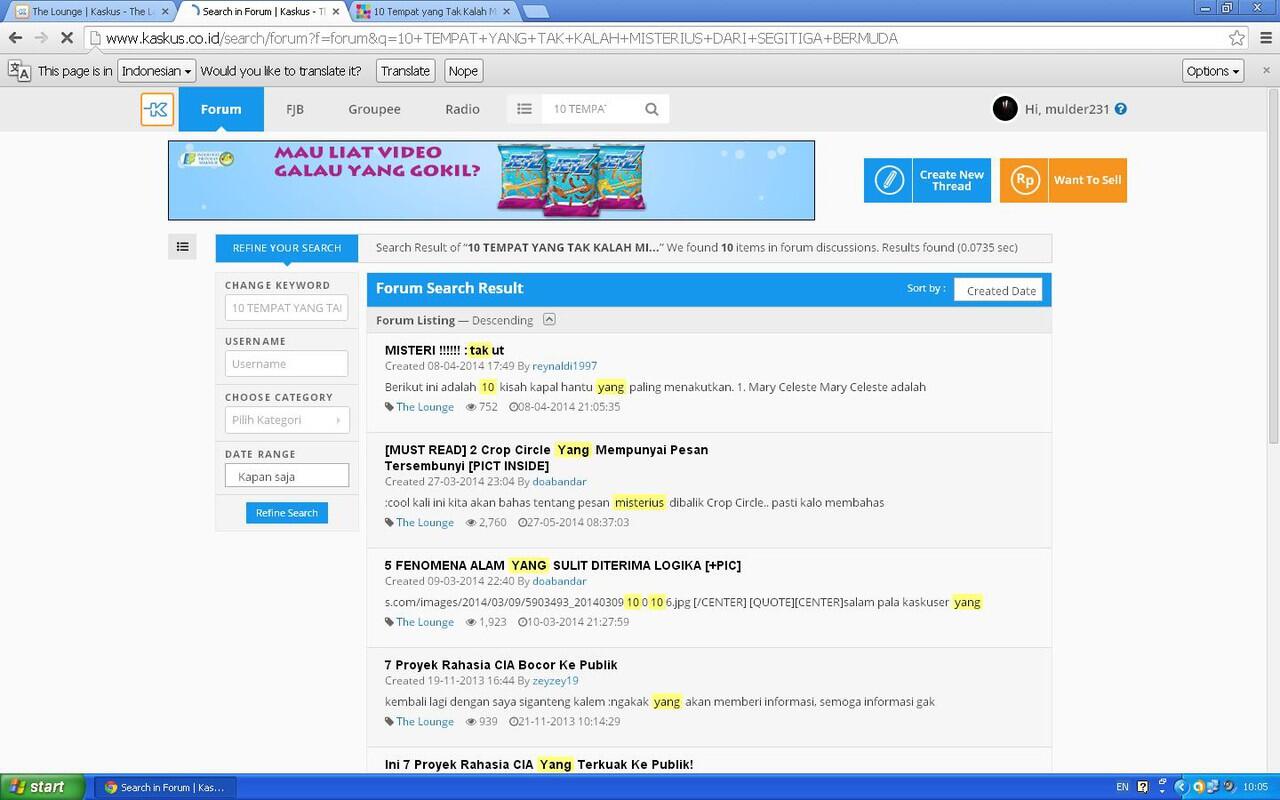Open the new tab button
Screen dimensions: 1280x800
pos(535,12)
